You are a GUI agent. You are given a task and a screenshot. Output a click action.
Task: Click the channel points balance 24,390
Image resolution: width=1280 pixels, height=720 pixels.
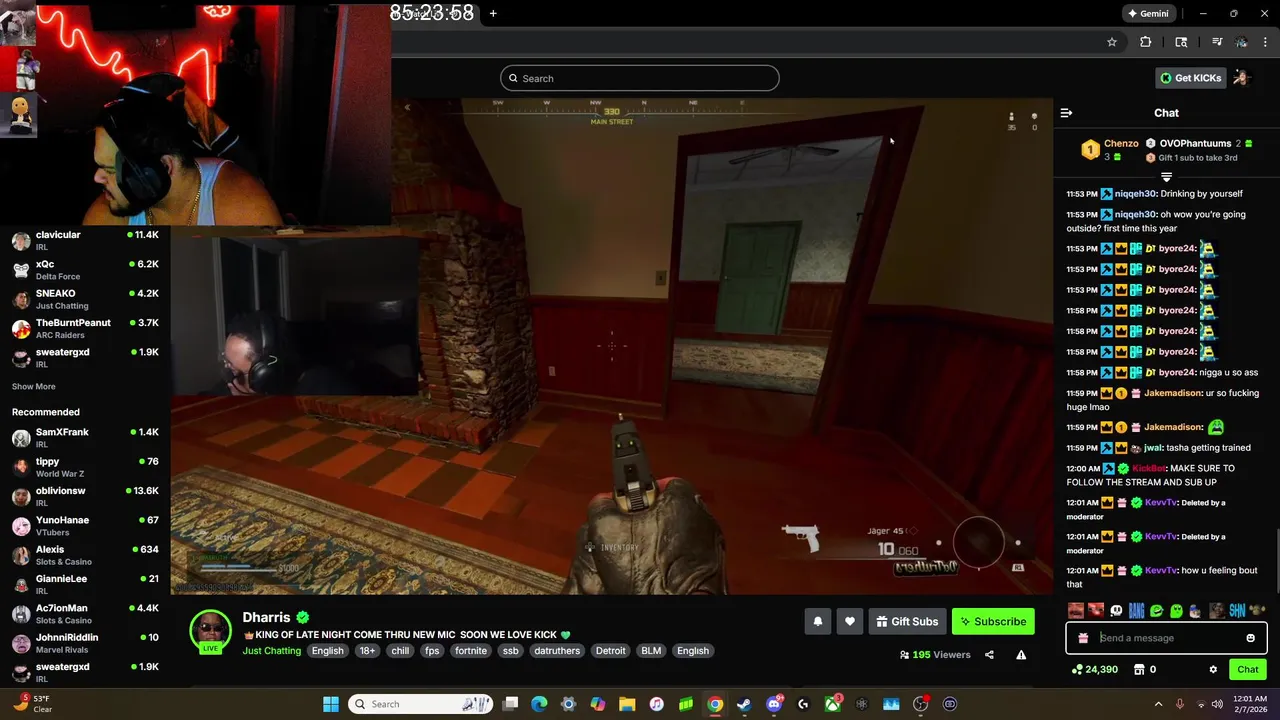click(x=1094, y=669)
